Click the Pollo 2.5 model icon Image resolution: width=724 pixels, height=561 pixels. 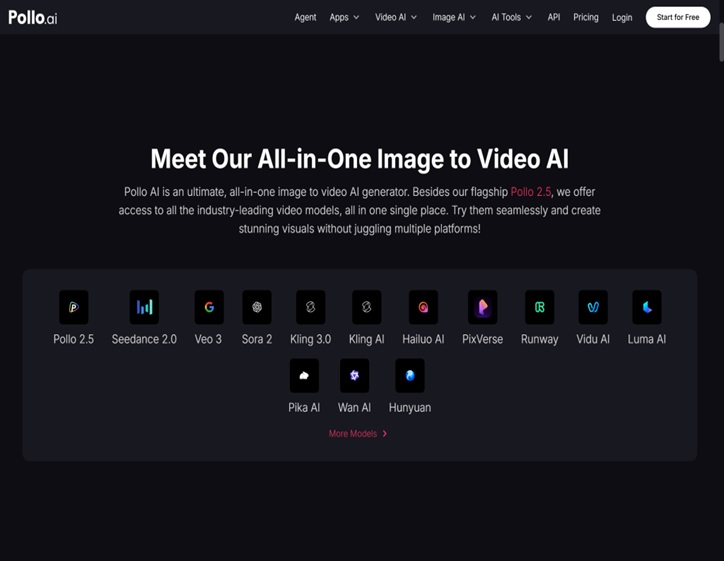[x=73, y=307]
